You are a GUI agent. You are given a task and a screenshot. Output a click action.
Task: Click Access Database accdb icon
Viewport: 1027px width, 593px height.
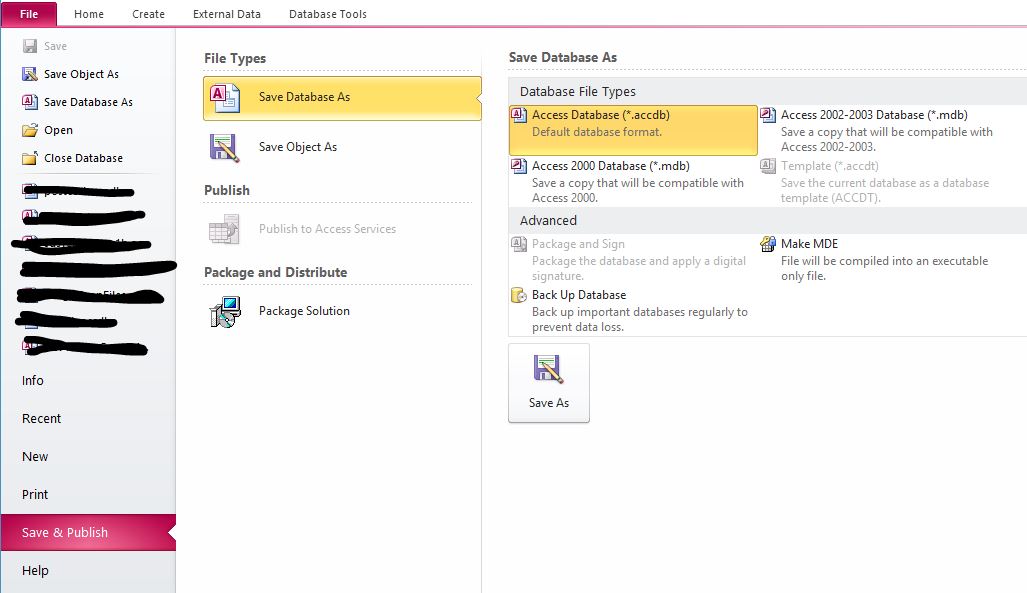pos(519,115)
